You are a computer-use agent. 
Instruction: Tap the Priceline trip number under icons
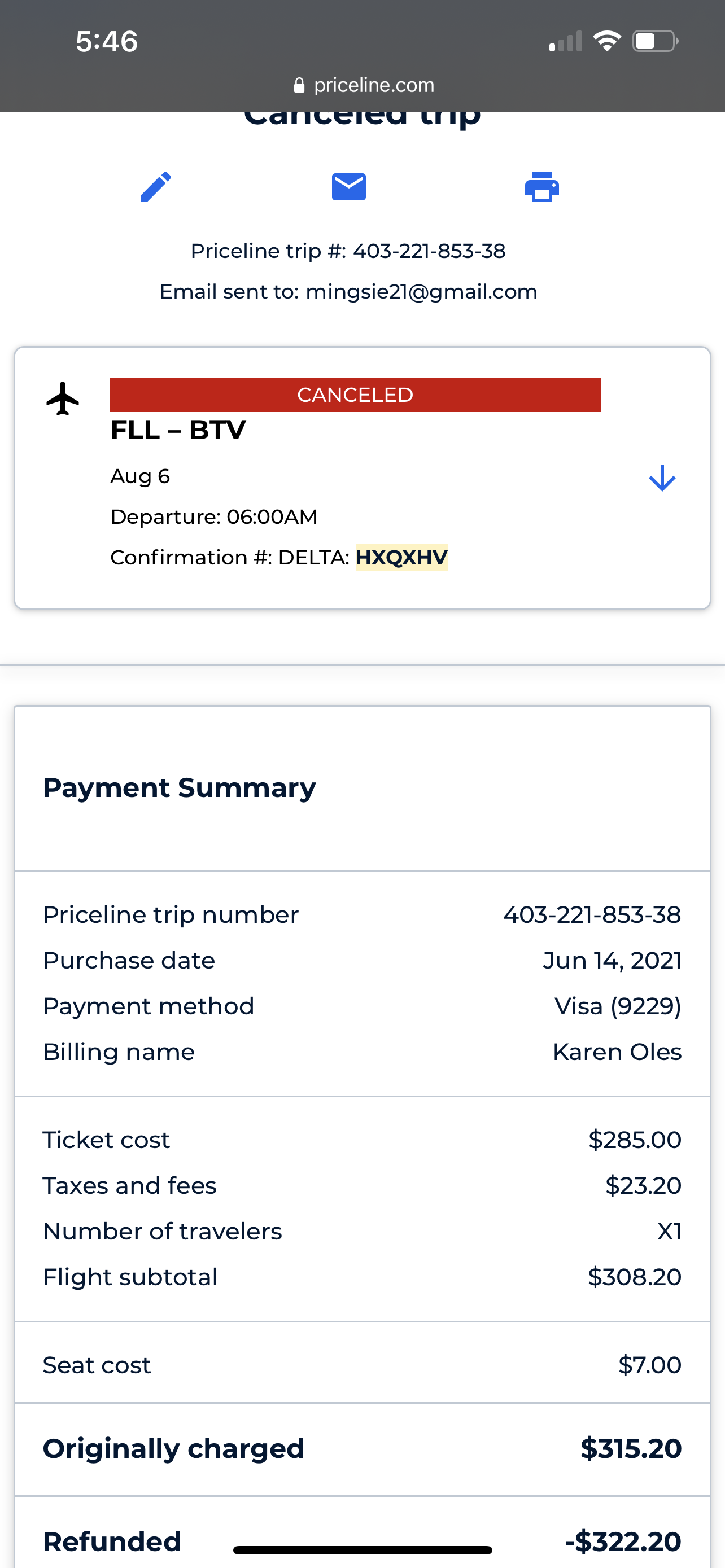(x=429, y=251)
